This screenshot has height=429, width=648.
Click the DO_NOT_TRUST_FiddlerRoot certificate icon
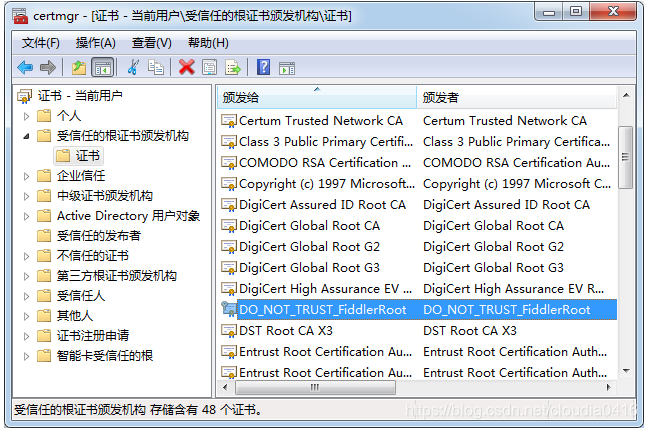(229, 309)
